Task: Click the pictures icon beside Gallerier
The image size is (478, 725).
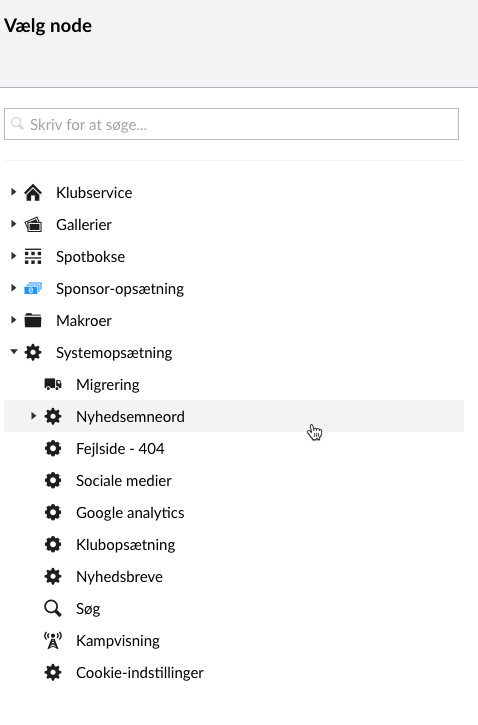Action: [x=33, y=224]
